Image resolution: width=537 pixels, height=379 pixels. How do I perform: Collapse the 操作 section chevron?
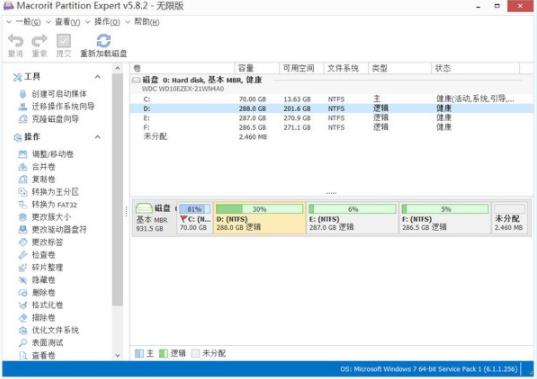tap(98, 137)
